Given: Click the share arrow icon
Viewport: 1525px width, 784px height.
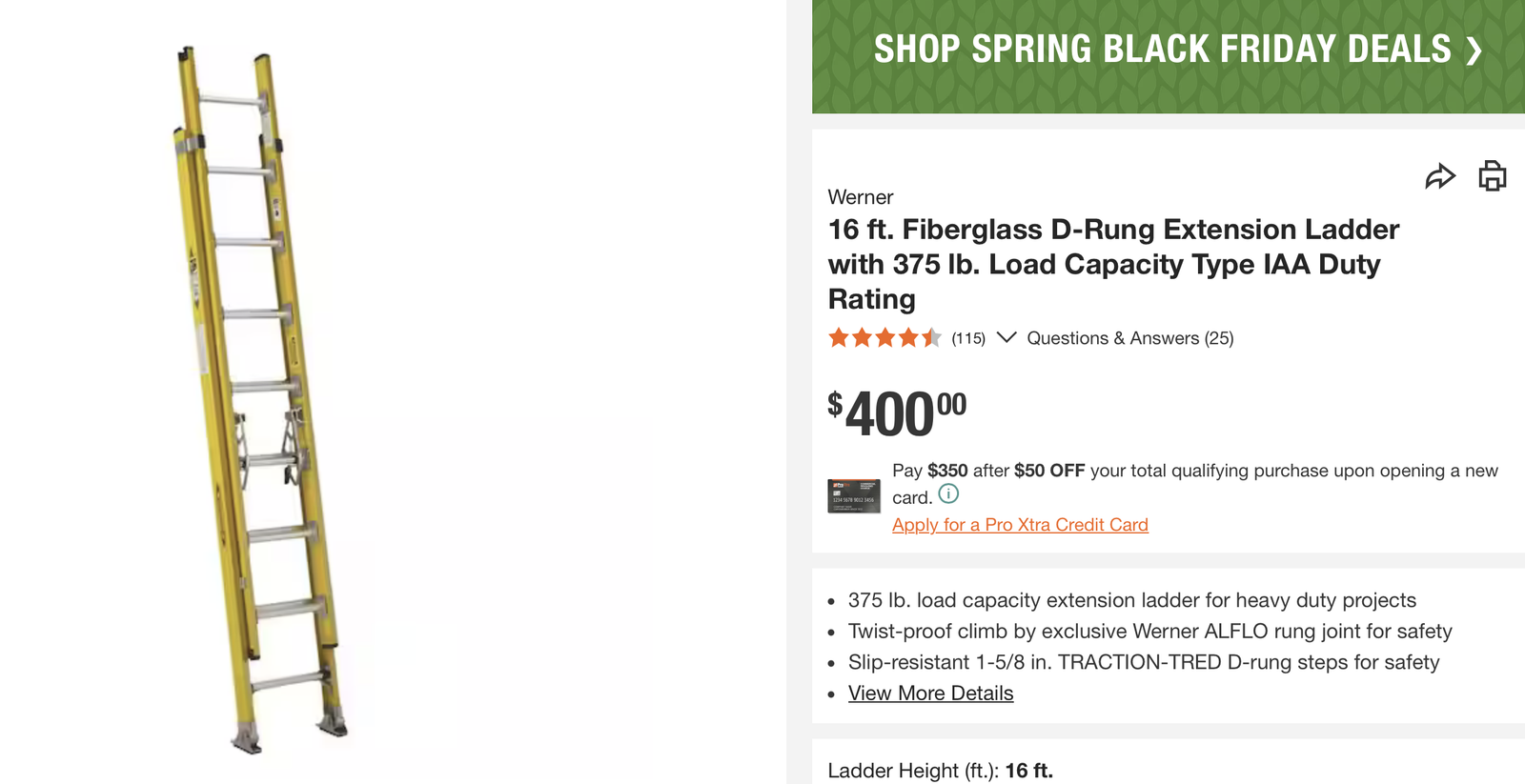Looking at the screenshot, I should [x=1440, y=176].
